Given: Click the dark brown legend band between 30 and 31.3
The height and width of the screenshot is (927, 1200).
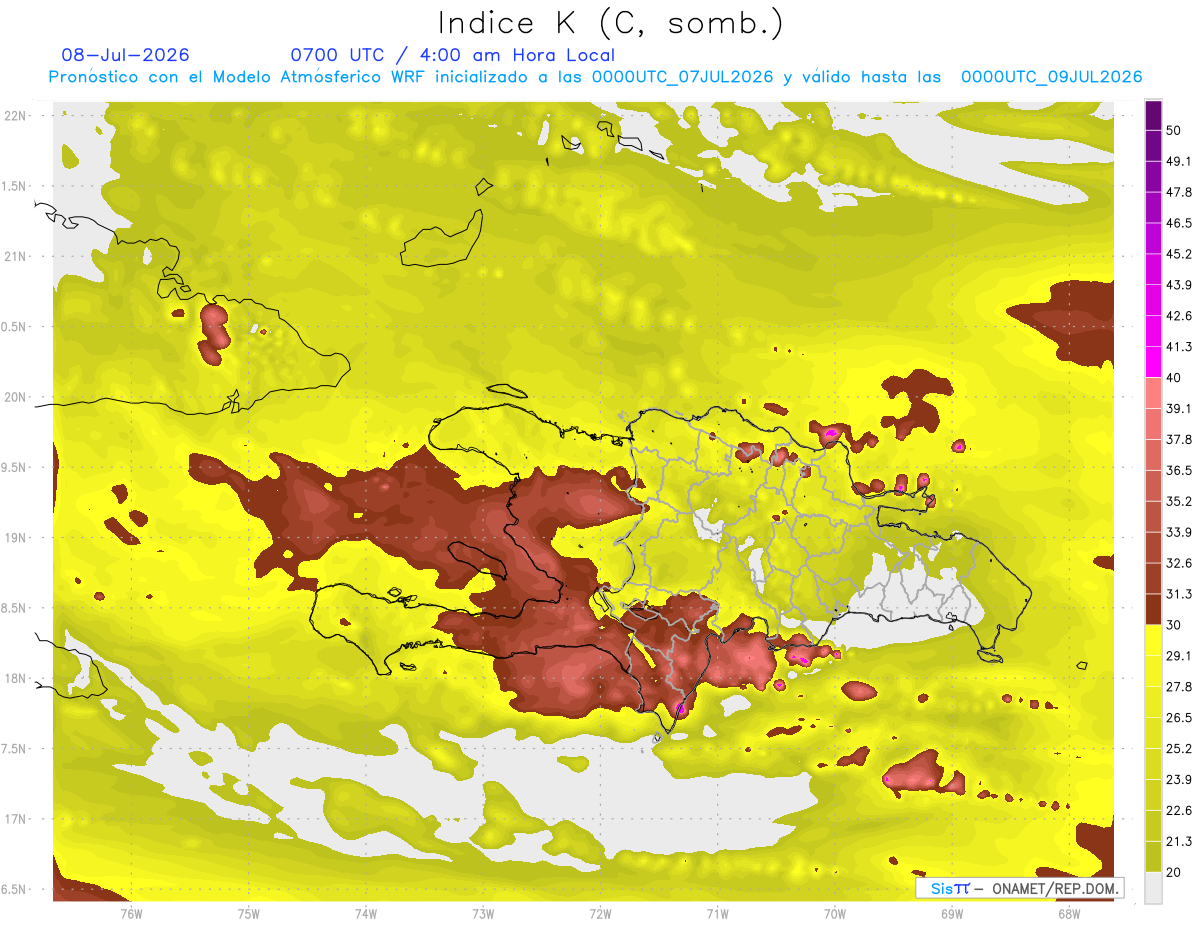Looking at the screenshot, I should coord(1153,608).
